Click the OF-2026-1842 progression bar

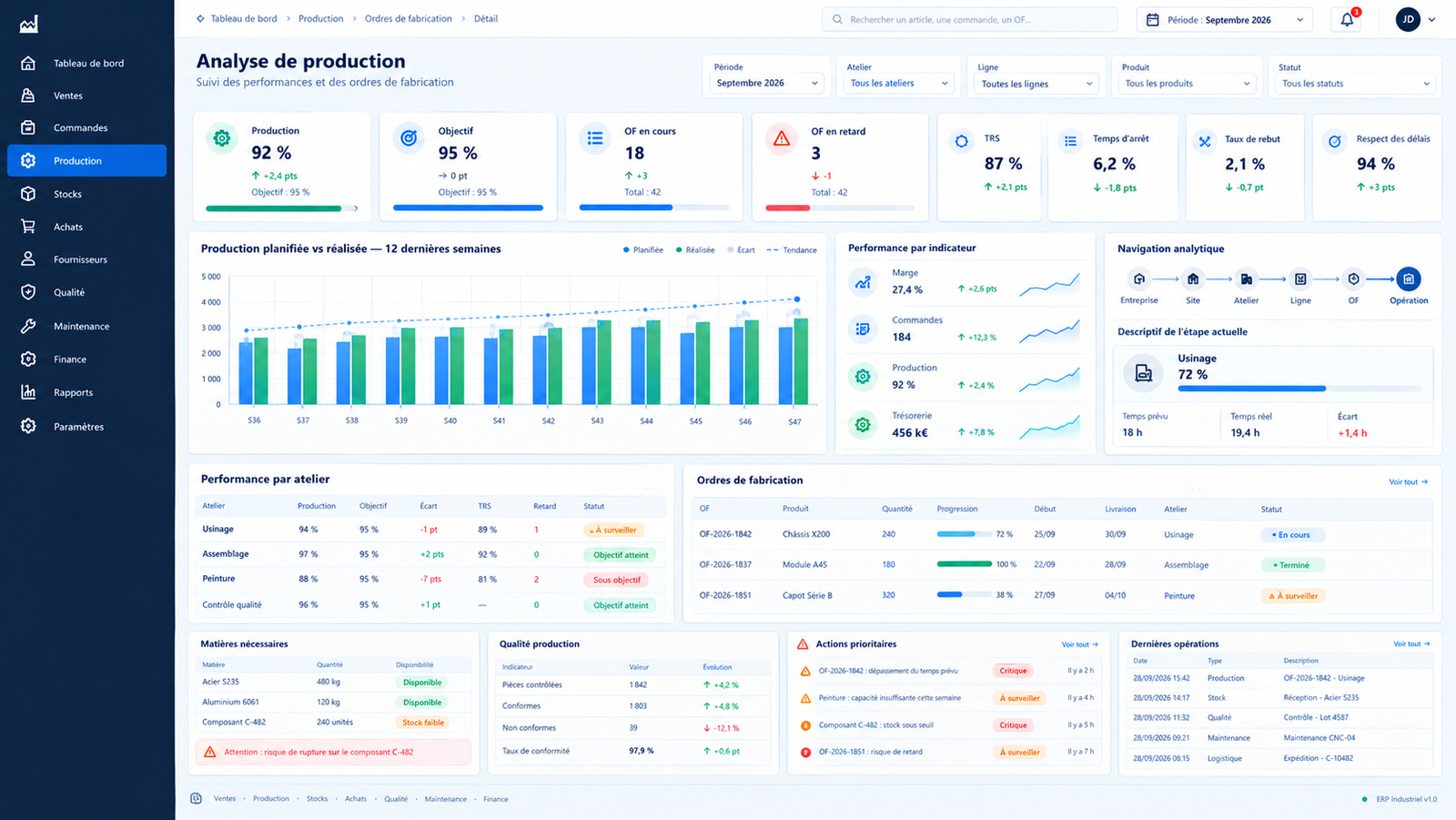pos(964,534)
